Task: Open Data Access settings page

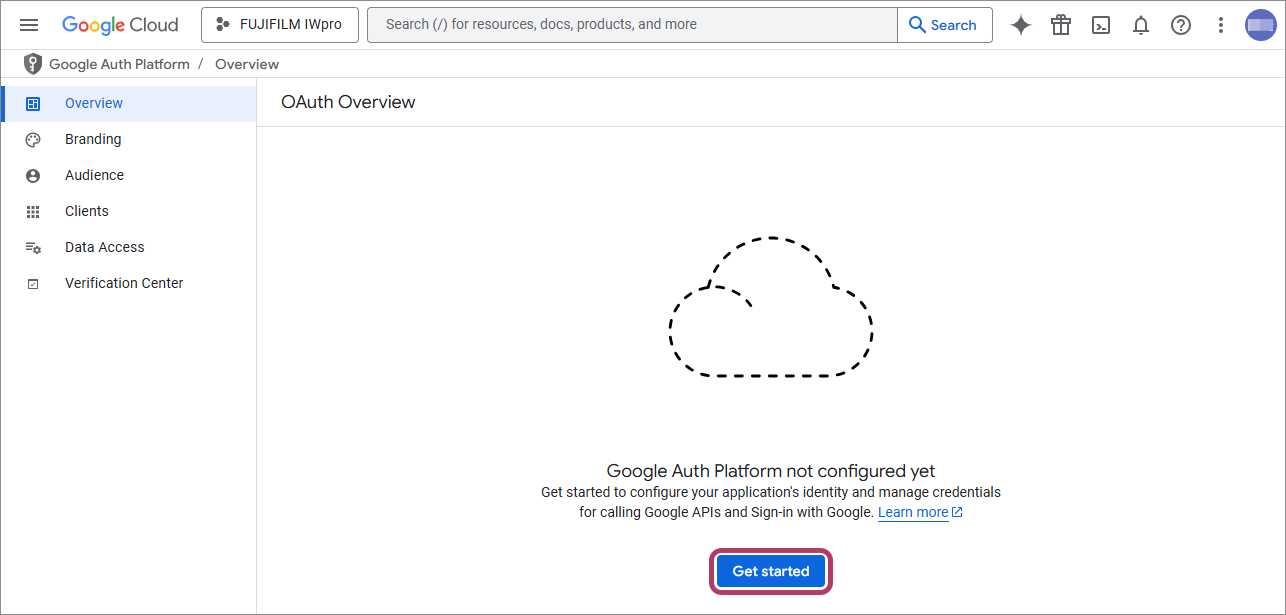Action: [x=104, y=247]
